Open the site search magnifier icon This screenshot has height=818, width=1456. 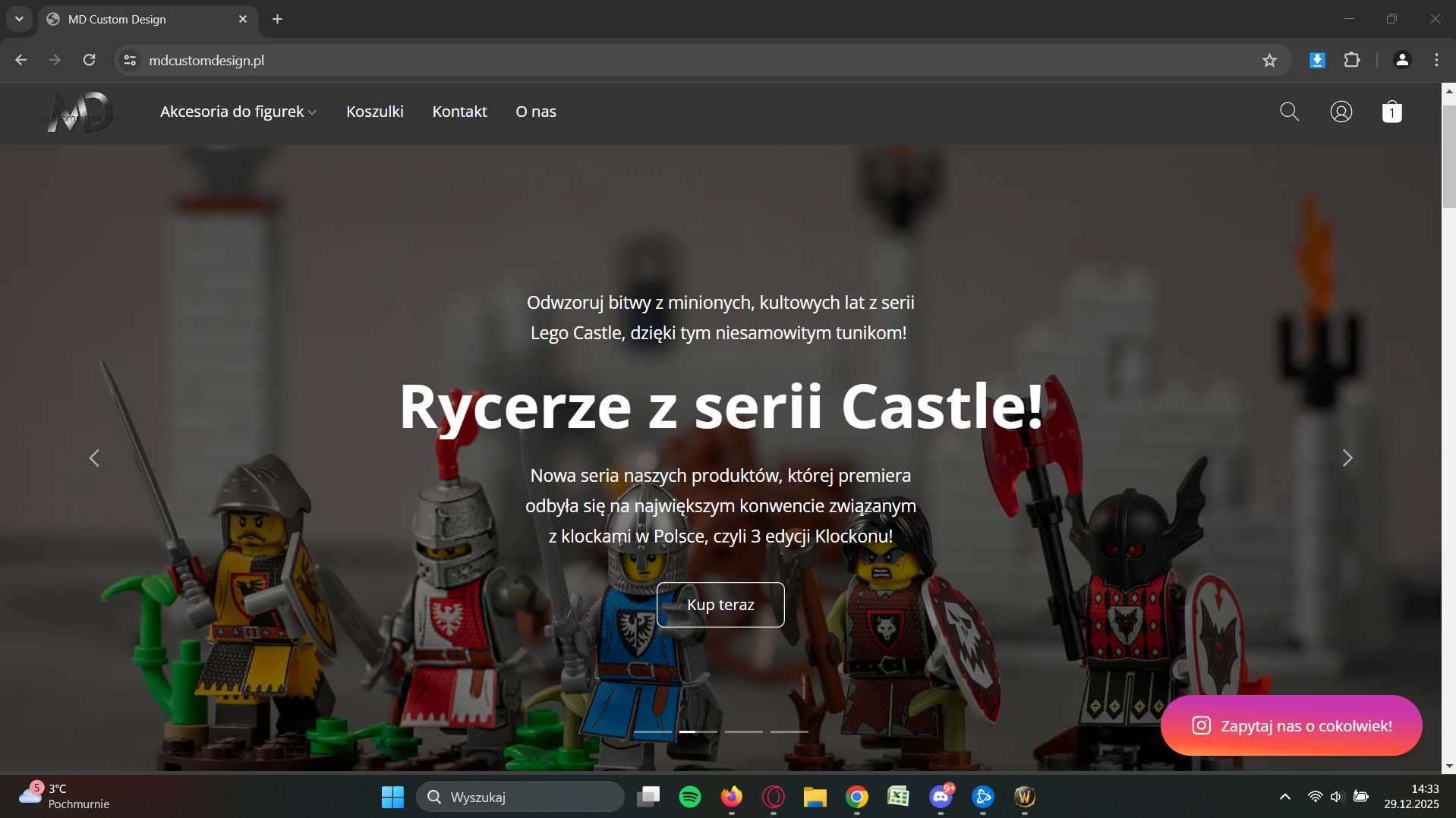(x=1289, y=112)
